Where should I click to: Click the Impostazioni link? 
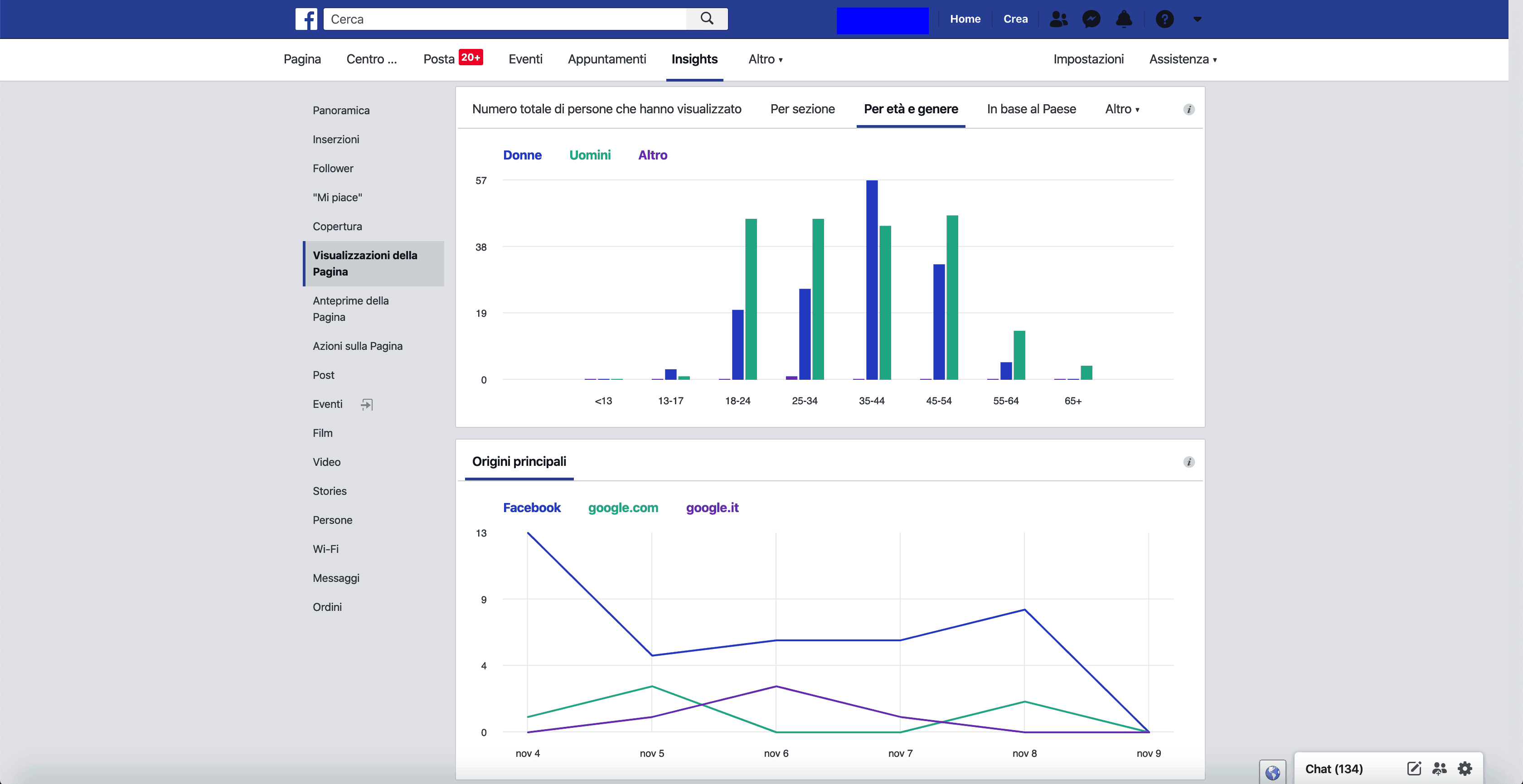pyautogui.click(x=1088, y=59)
